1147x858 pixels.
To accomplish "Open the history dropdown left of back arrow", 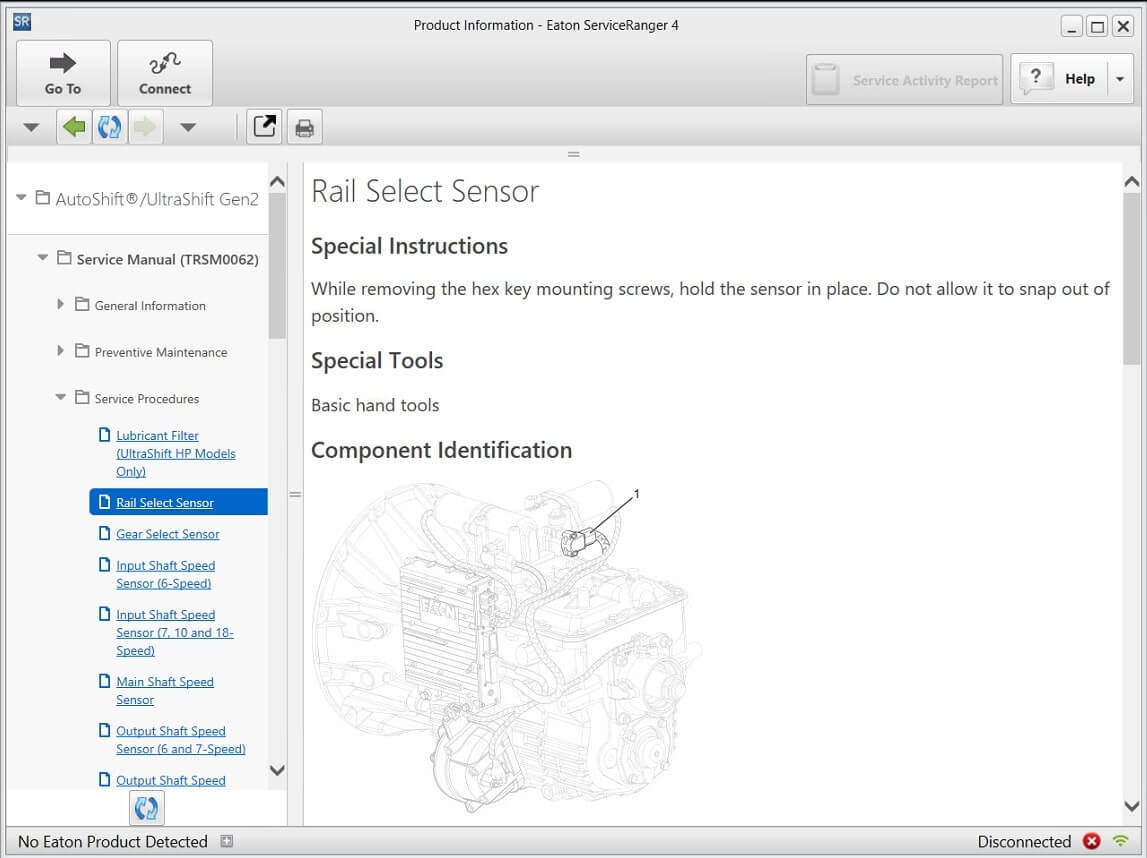I will [x=31, y=128].
